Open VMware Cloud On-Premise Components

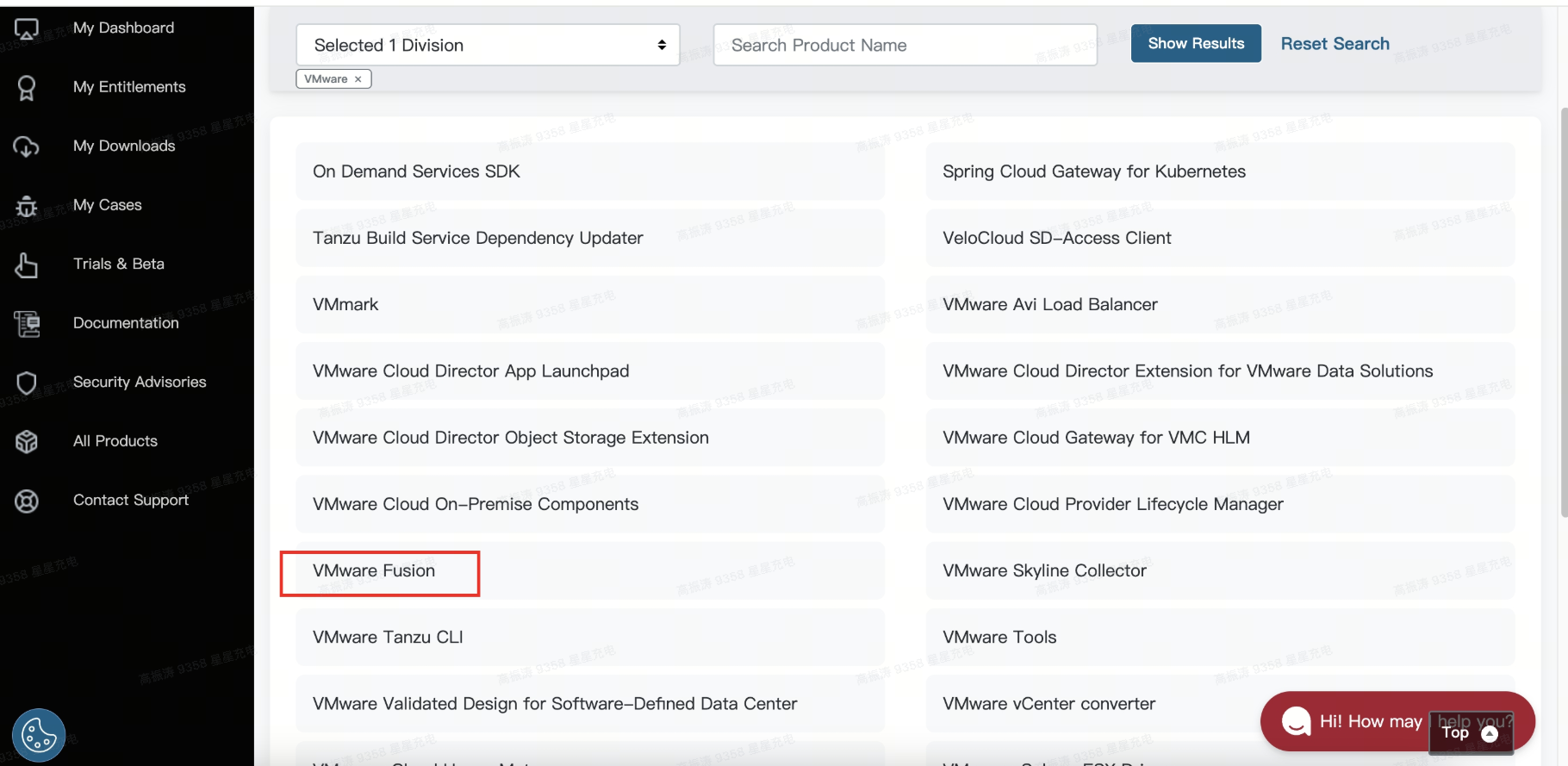pos(590,504)
